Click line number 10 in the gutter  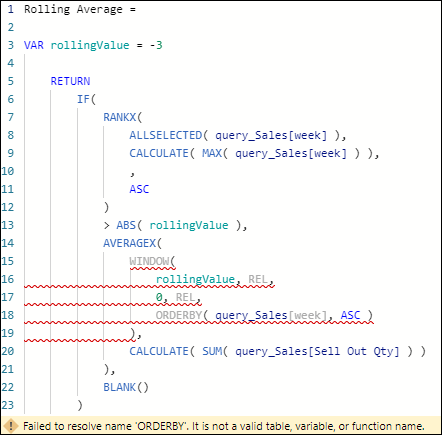tap(8, 171)
